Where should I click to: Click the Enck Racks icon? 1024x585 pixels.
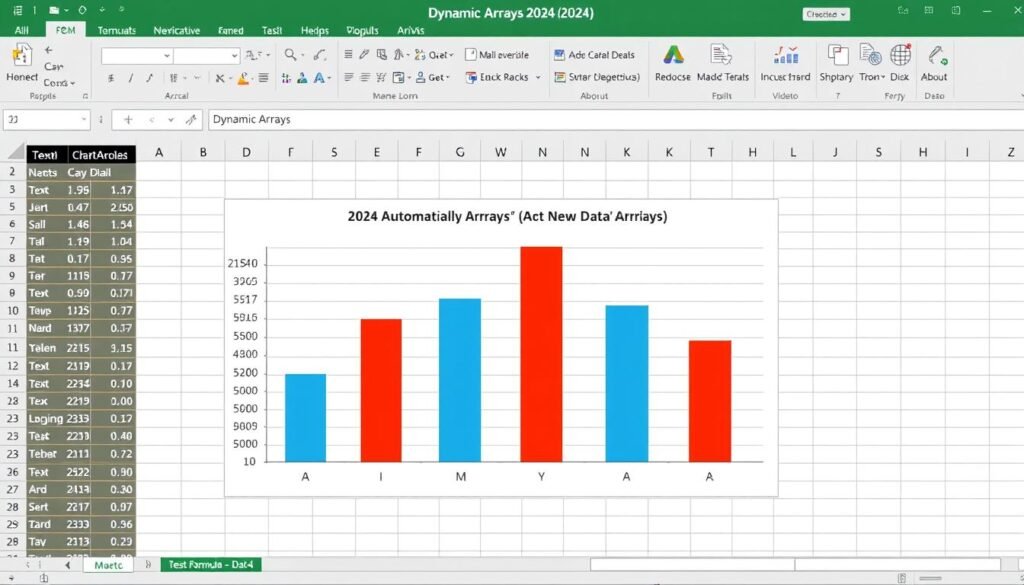pos(471,77)
